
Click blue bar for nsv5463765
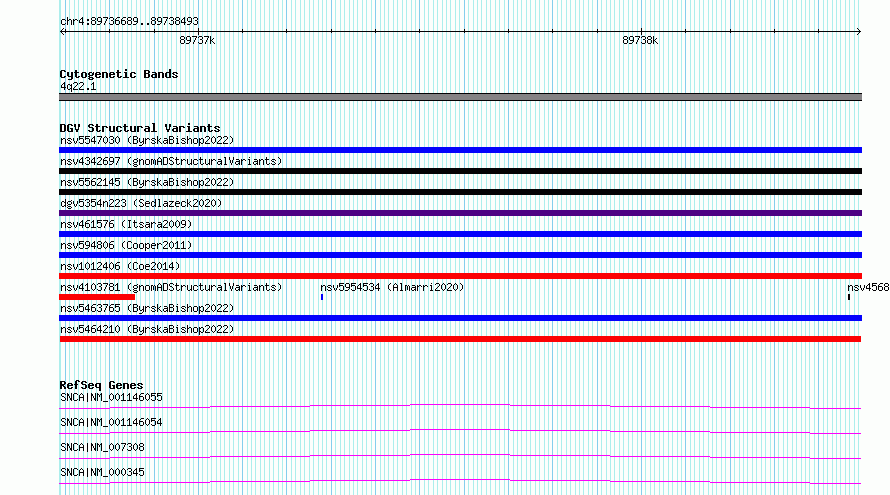460,318
